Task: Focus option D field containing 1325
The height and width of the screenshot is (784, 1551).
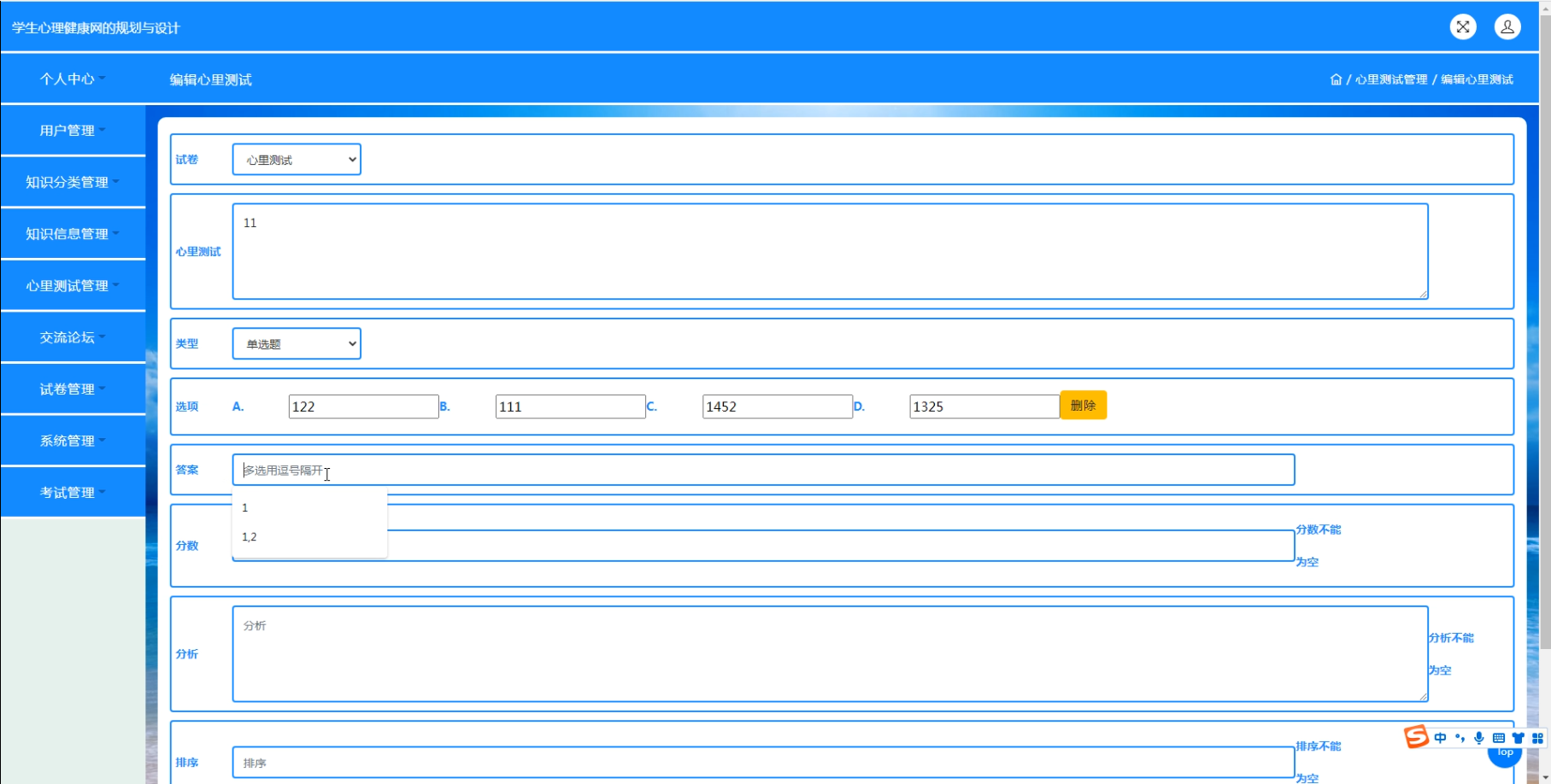Action: tap(984, 407)
